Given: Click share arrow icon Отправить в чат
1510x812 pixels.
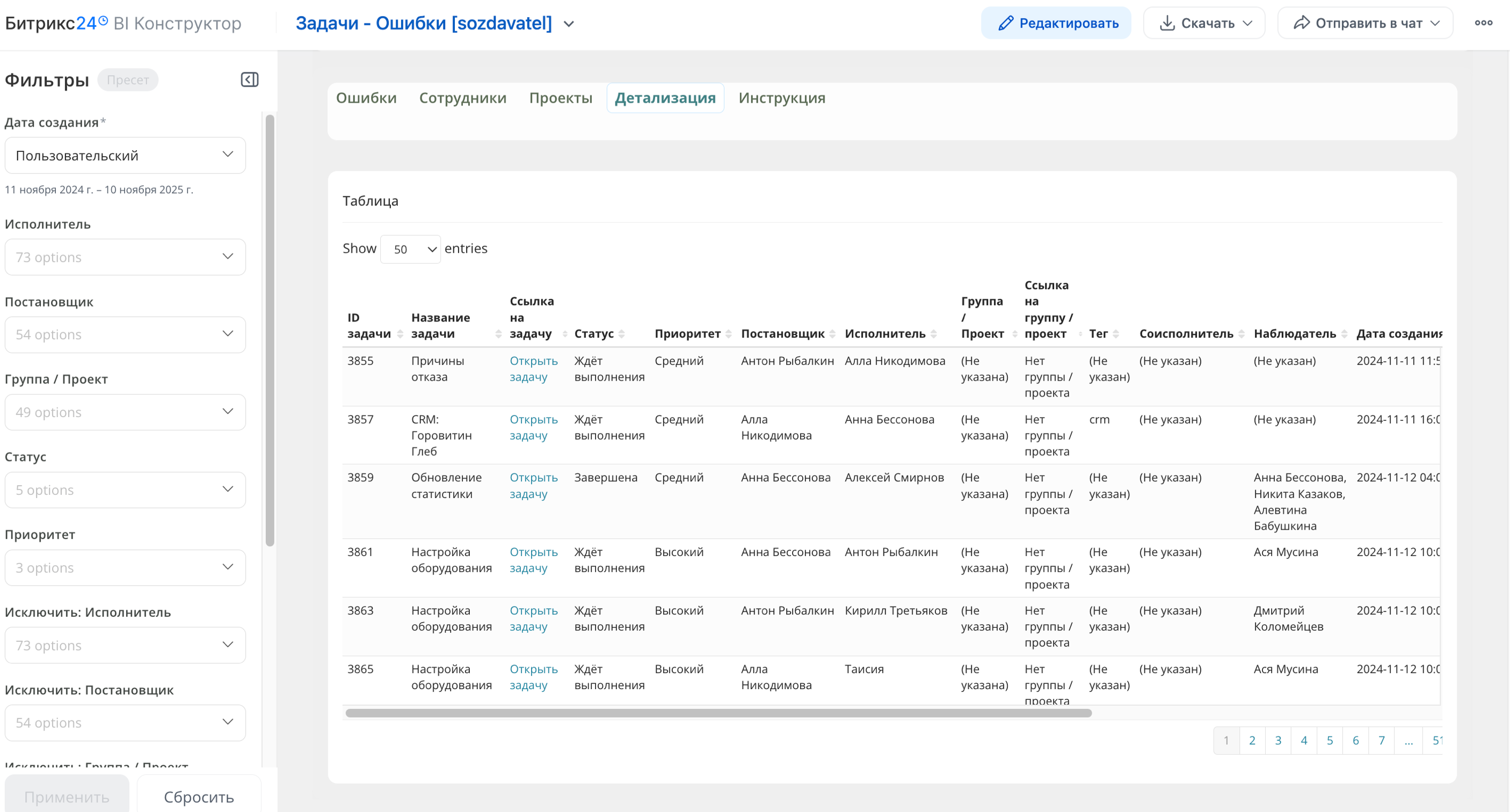Looking at the screenshot, I should 1301,24.
